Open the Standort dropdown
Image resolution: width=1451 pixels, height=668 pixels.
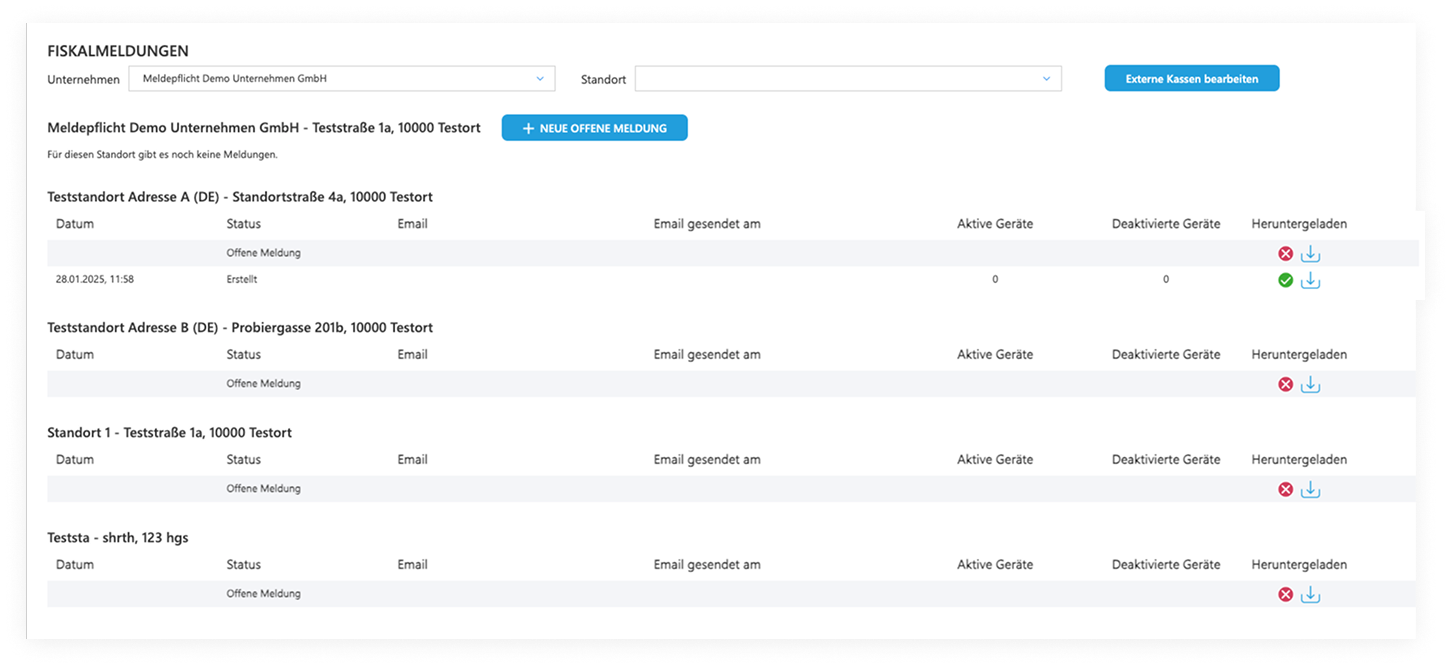[847, 78]
